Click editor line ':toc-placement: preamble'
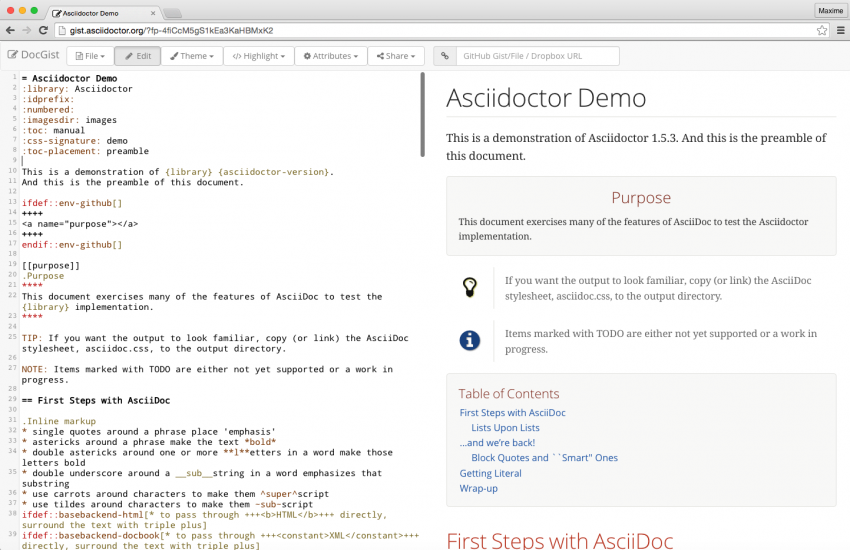The image size is (850, 550). tap(85, 151)
